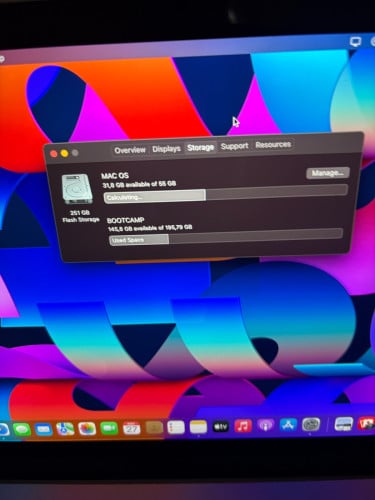Open the Preview icon after the dock divider
Viewport: 375px width, 500px height.
(x=344, y=424)
